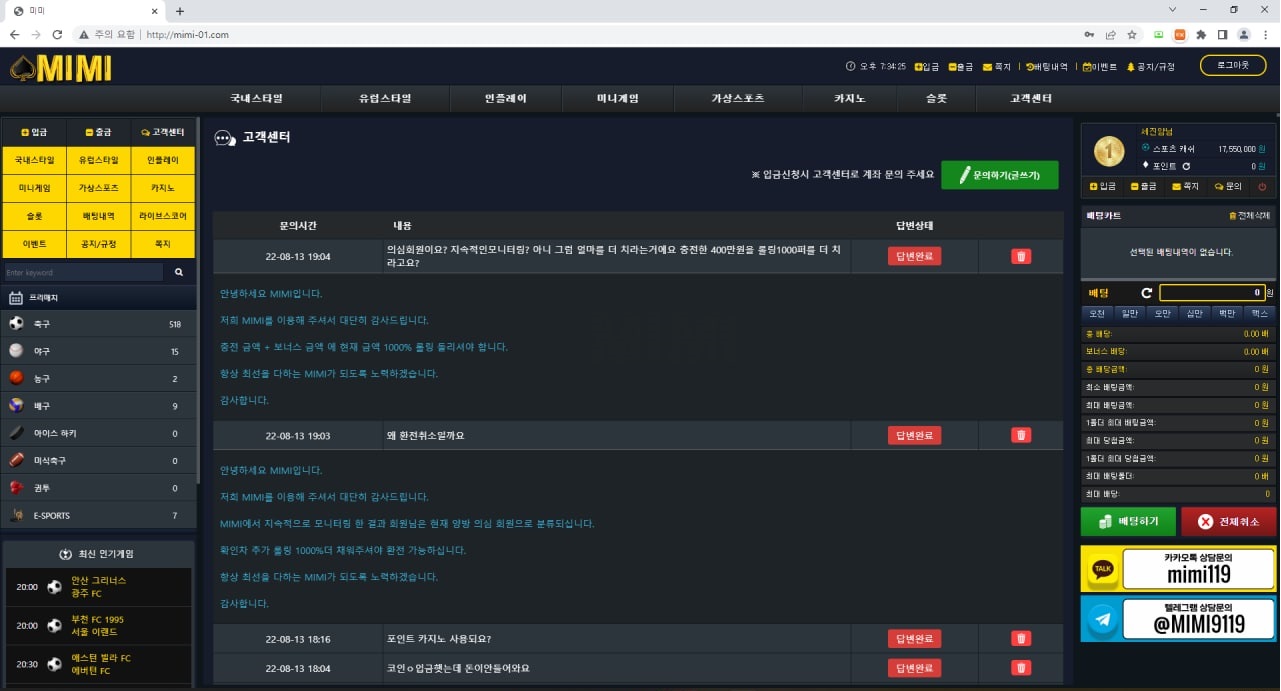
Task: Click yellow 쪽지 sidebar button
Action: click(x=163, y=244)
